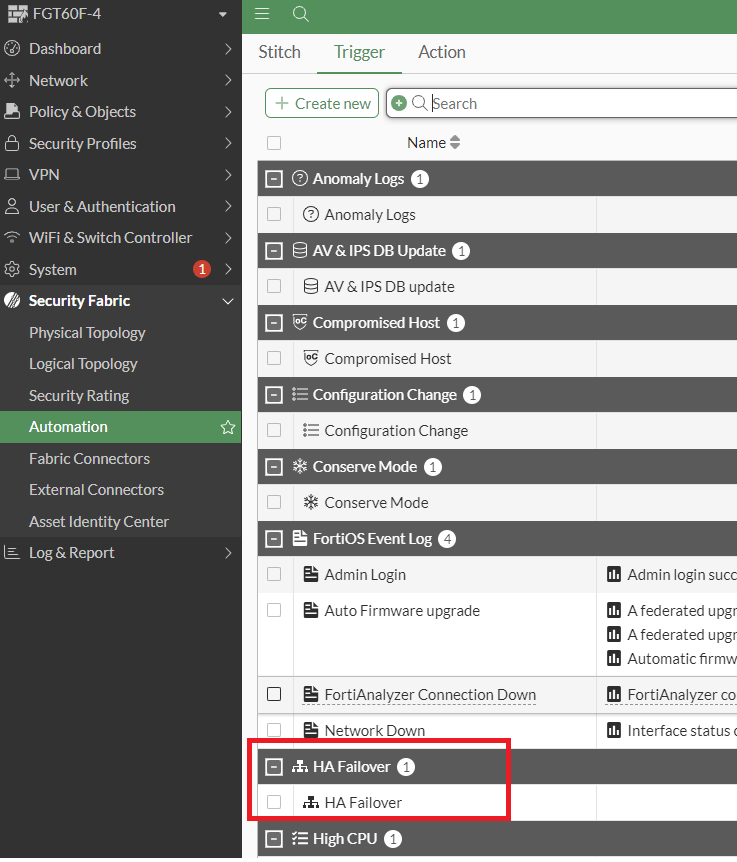Click the green plus filter icon in search box
The width and height of the screenshot is (737, 862).
pos(399,103)
